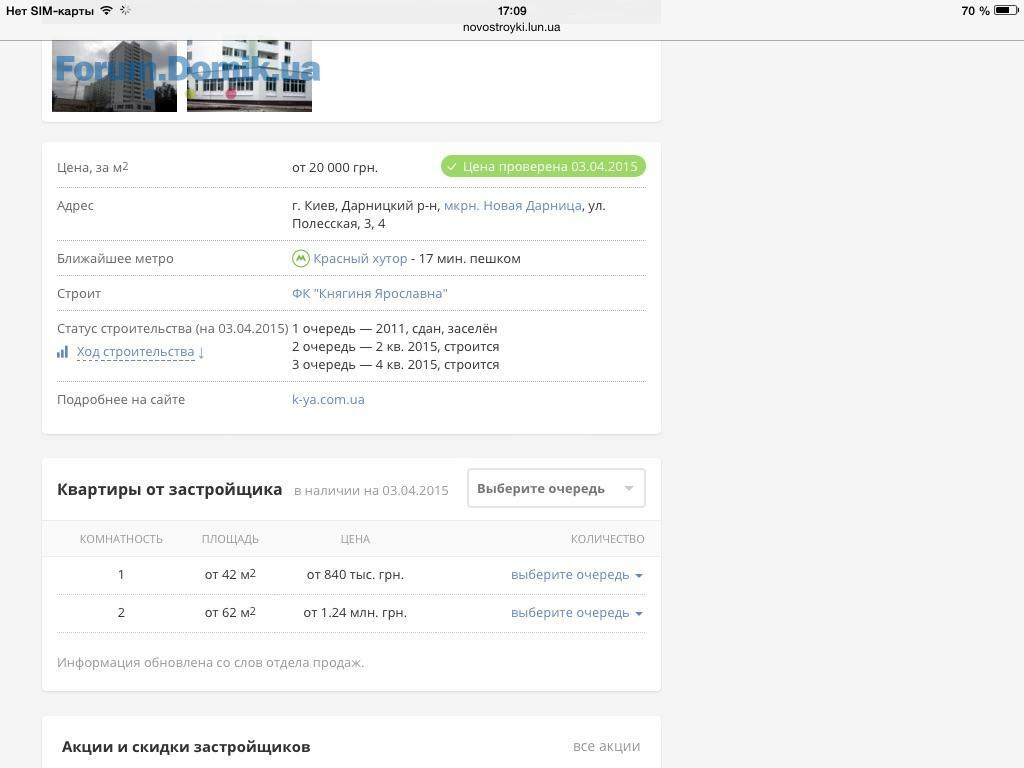Tap the checkmark icon in price verified badge
The image size is (1024, 768).
[452, 167]
